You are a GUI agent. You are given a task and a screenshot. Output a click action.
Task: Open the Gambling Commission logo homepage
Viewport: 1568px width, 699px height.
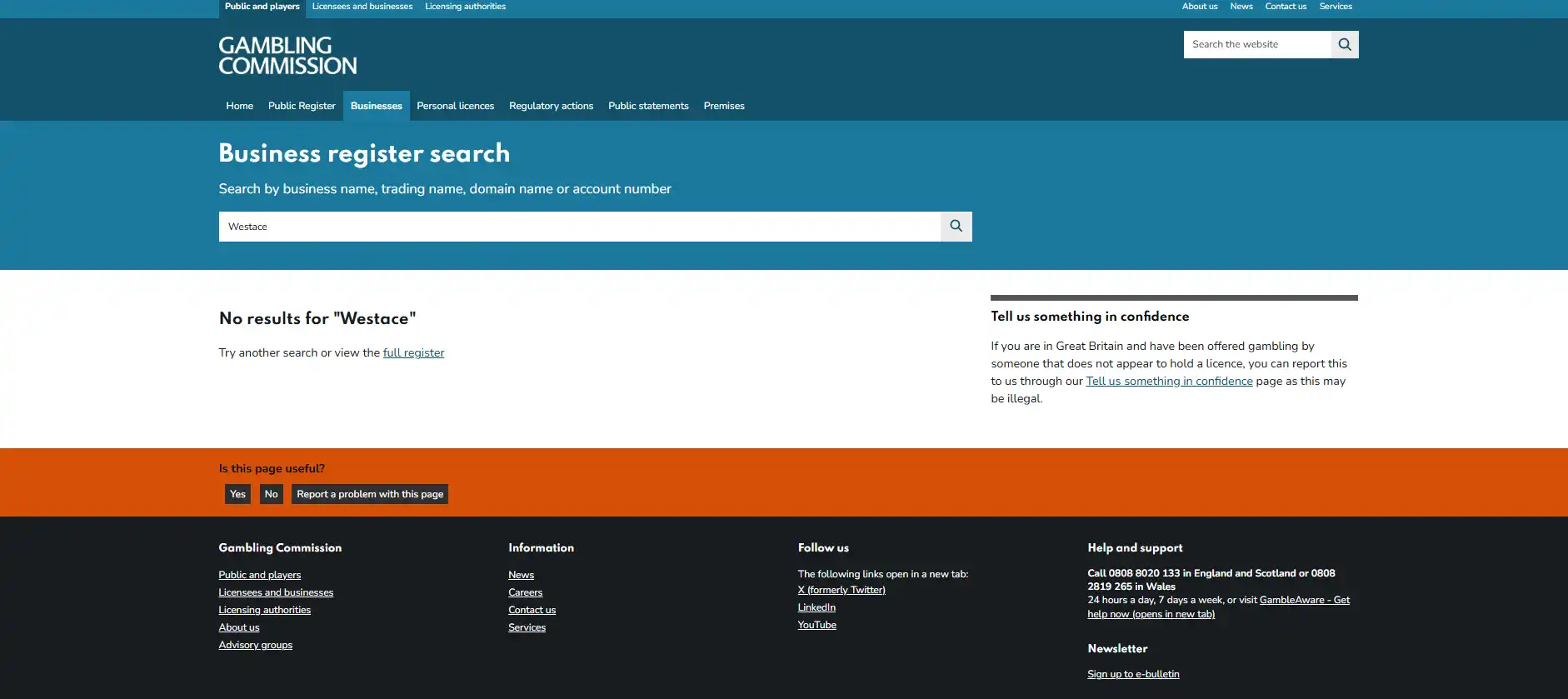[287, 55]
